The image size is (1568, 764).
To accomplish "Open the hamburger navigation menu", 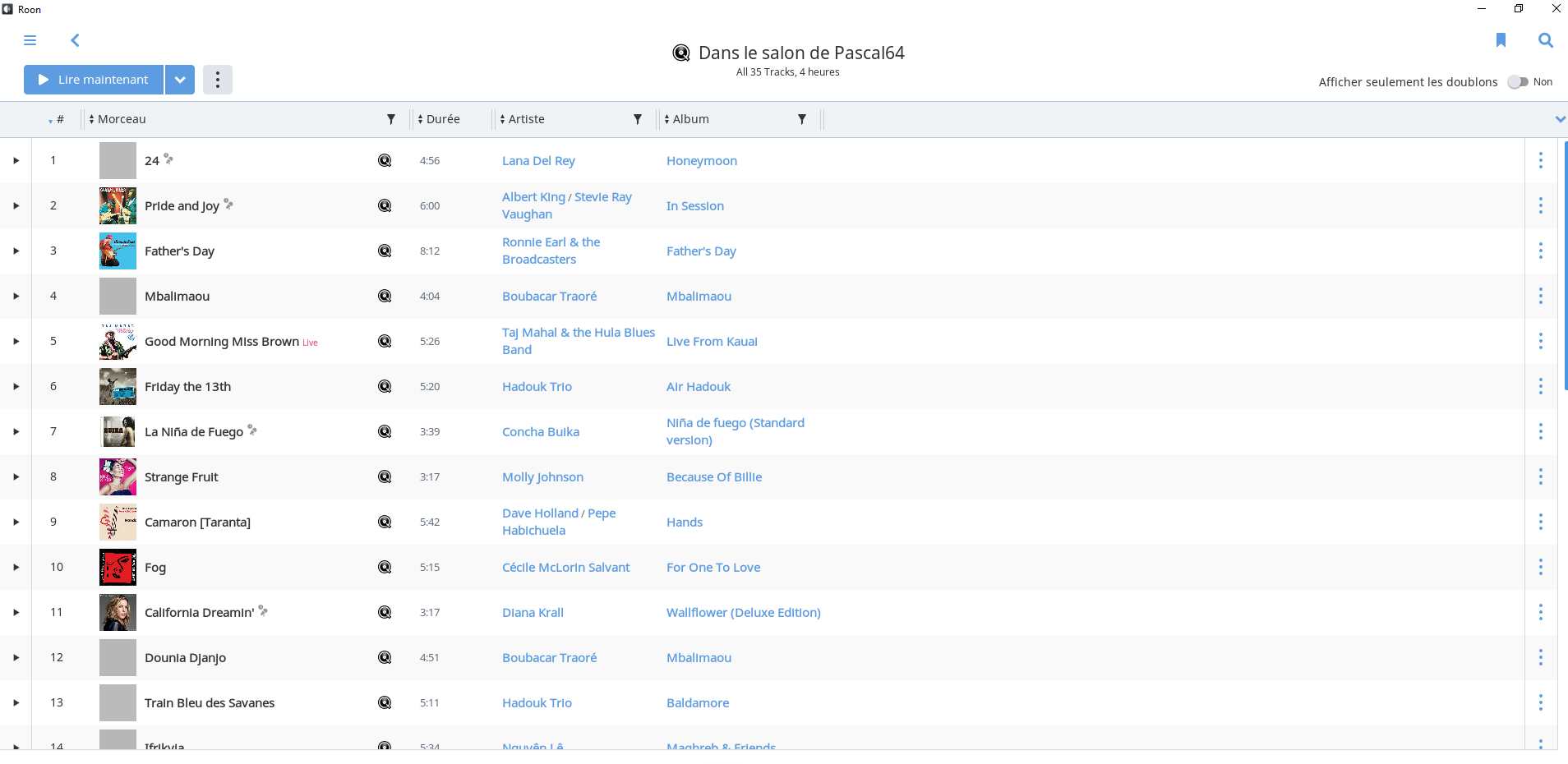I will [30, 40].
